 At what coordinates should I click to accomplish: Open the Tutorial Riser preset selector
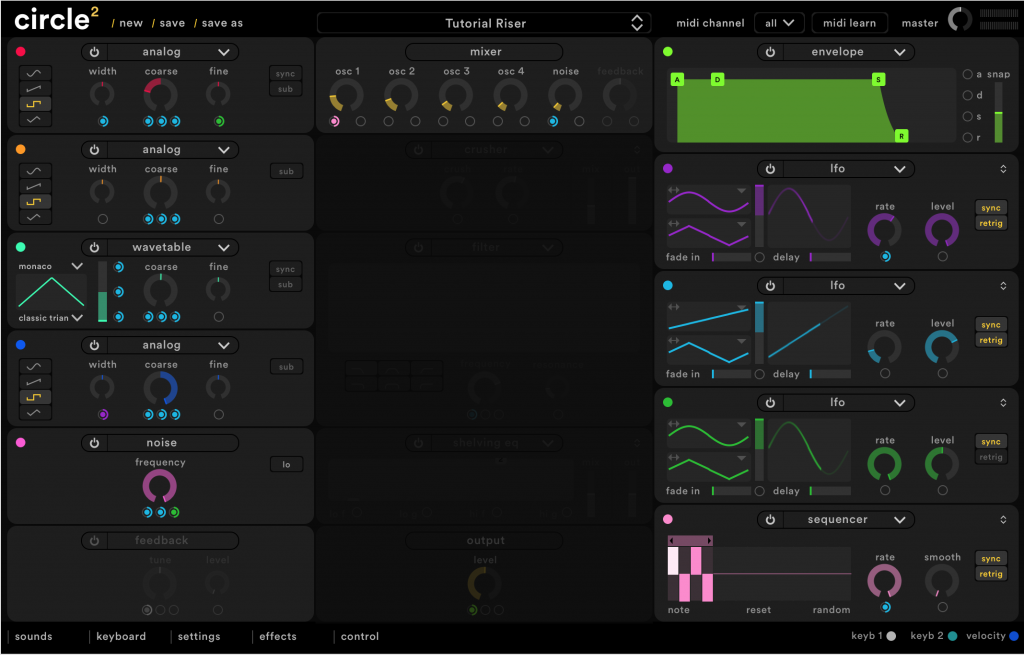(484, 23)
